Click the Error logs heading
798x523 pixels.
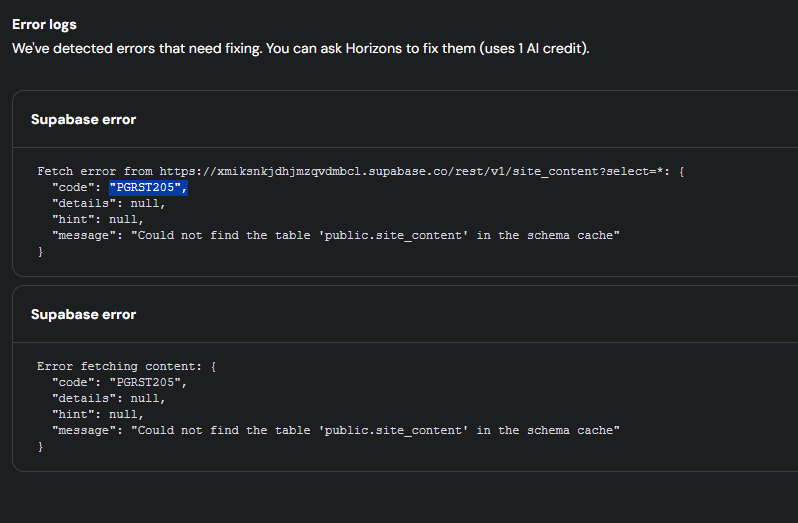[44, 24]
